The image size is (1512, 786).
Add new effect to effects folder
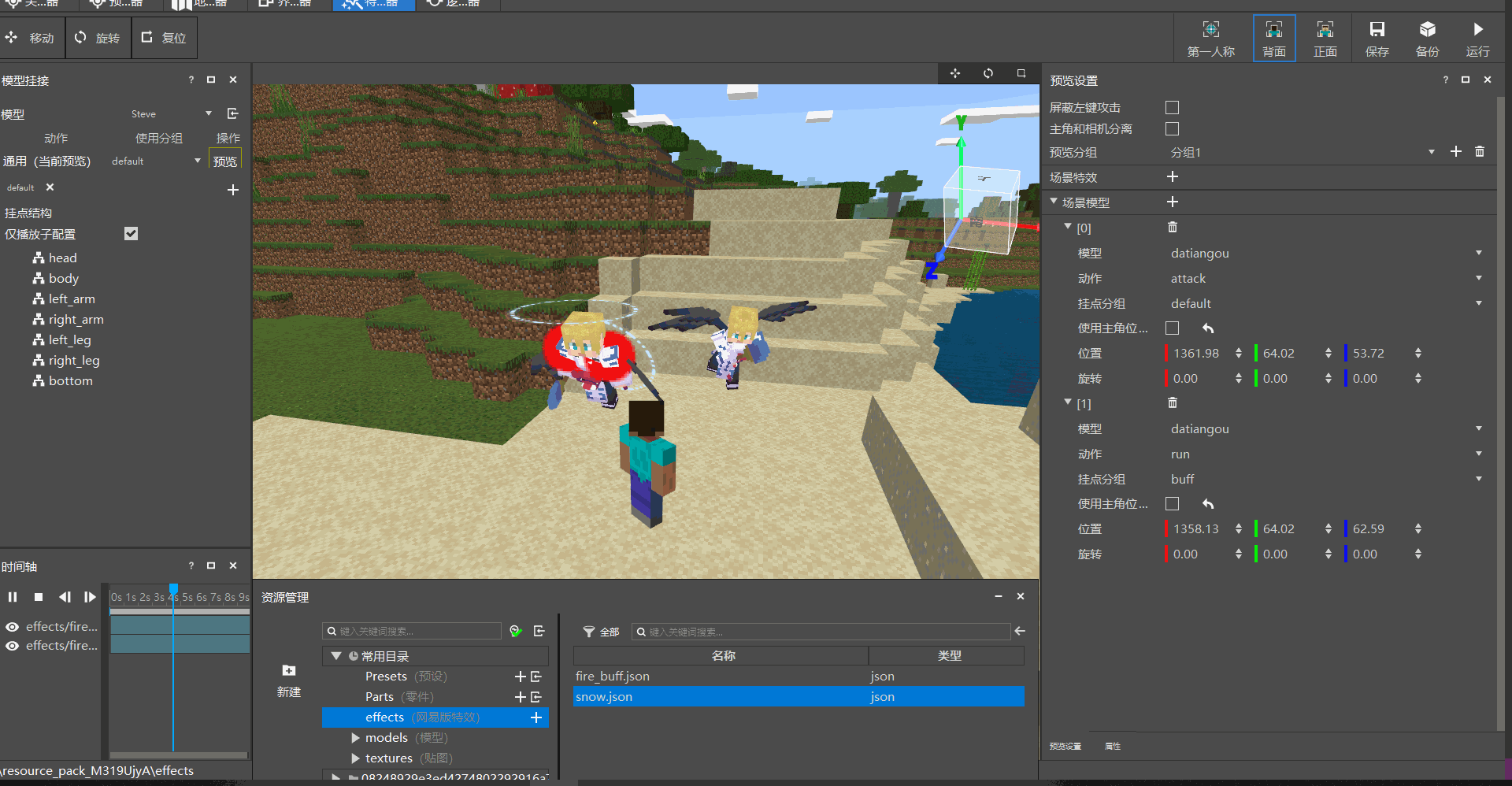coord(536,717)
